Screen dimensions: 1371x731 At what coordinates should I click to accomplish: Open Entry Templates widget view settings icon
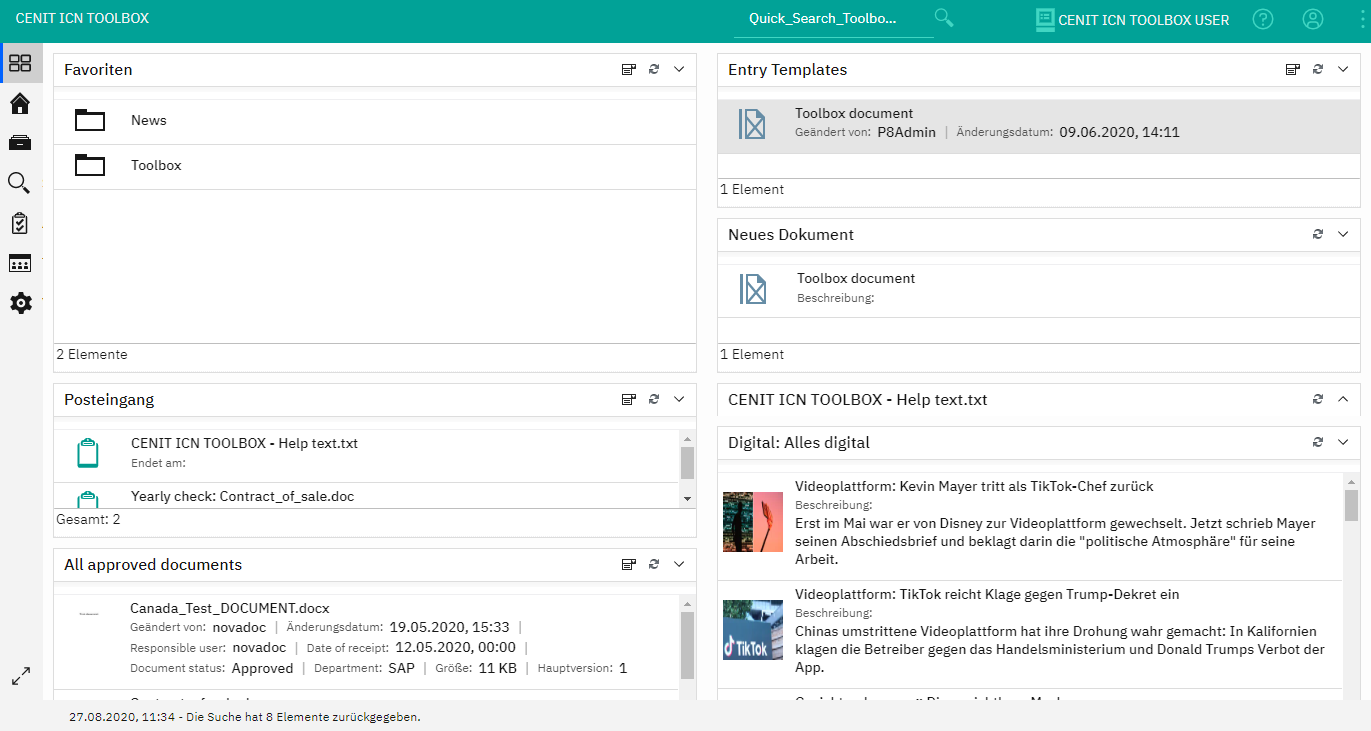pyautogui.click(x=1293, y=69)
